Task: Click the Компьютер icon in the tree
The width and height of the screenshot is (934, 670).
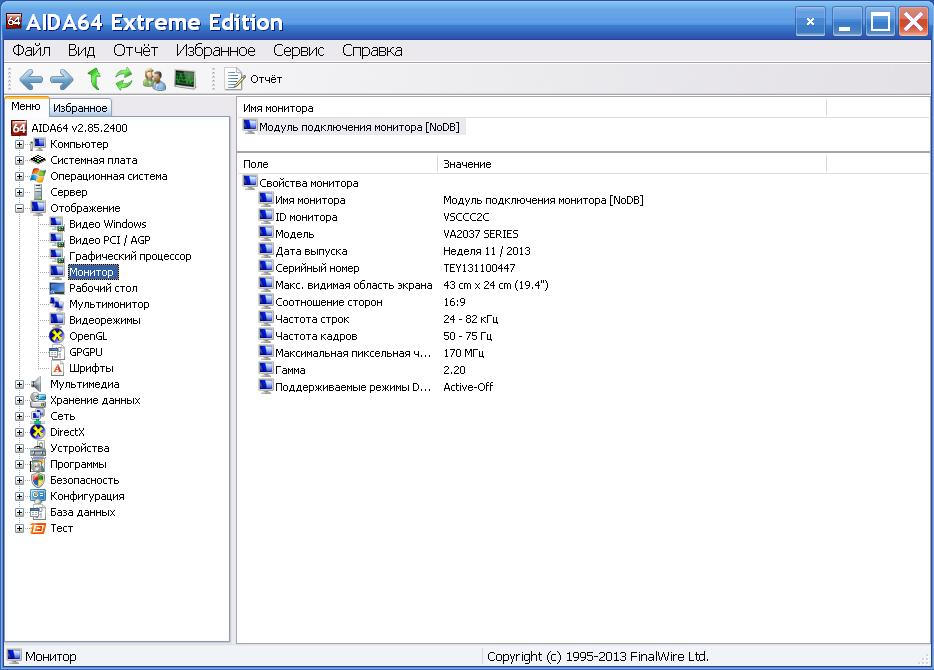Action: coord(38,144)
